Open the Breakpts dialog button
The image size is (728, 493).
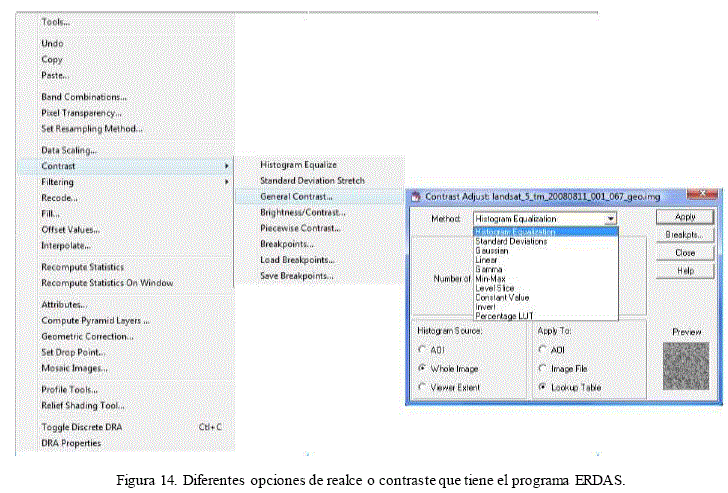(685, 235)
